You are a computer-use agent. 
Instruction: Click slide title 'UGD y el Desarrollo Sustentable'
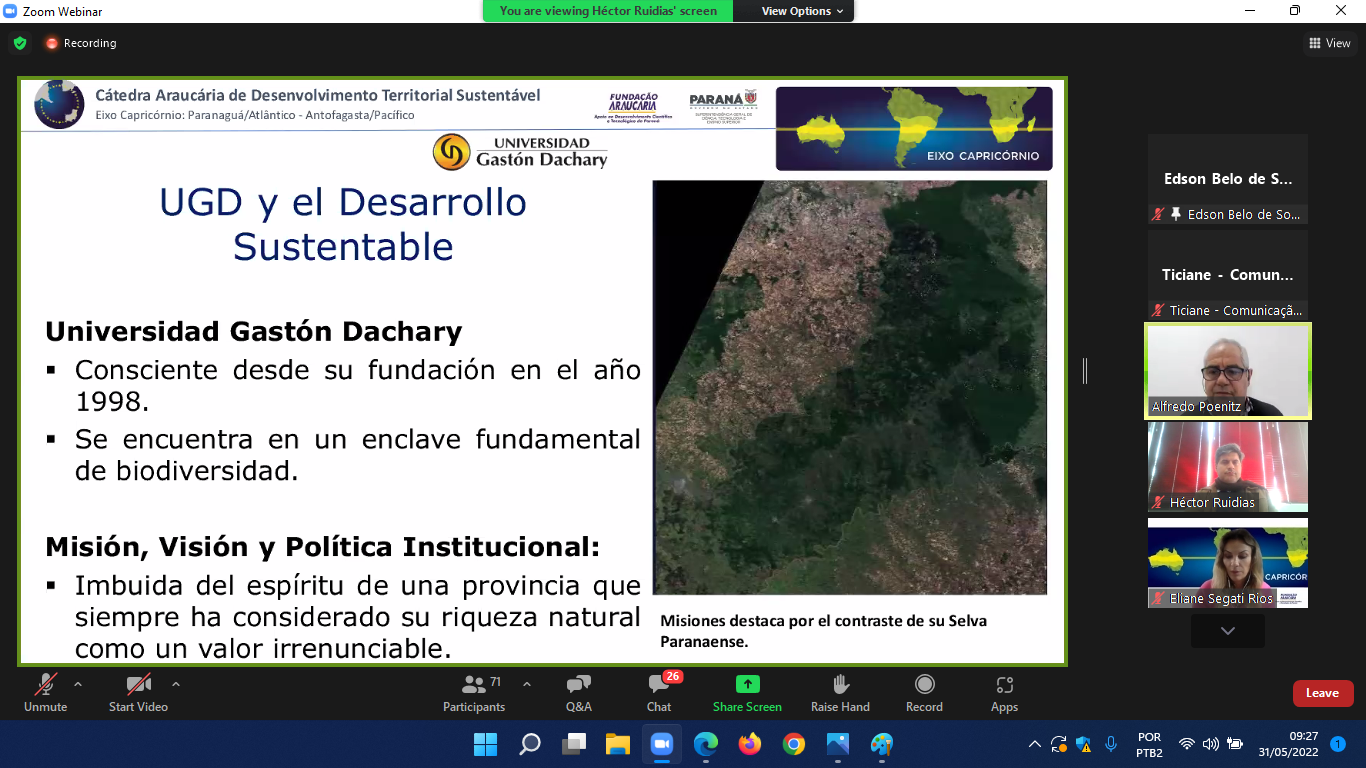[x=343, y=224]
